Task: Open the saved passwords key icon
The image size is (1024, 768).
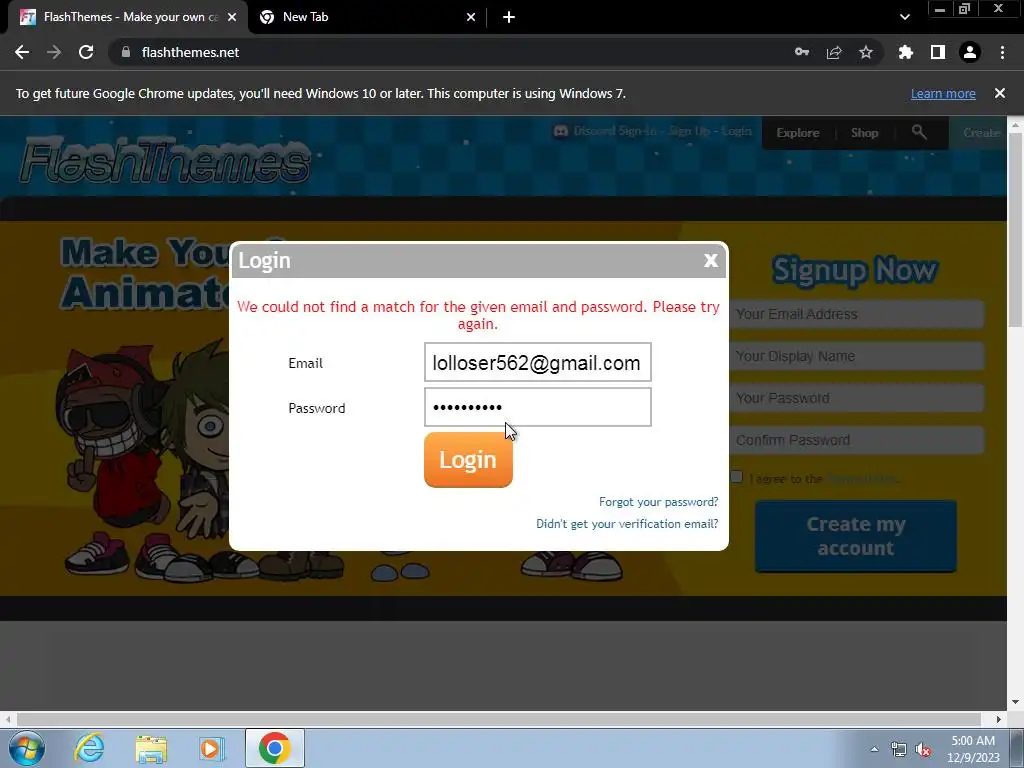Action: [x=801, y=52]
